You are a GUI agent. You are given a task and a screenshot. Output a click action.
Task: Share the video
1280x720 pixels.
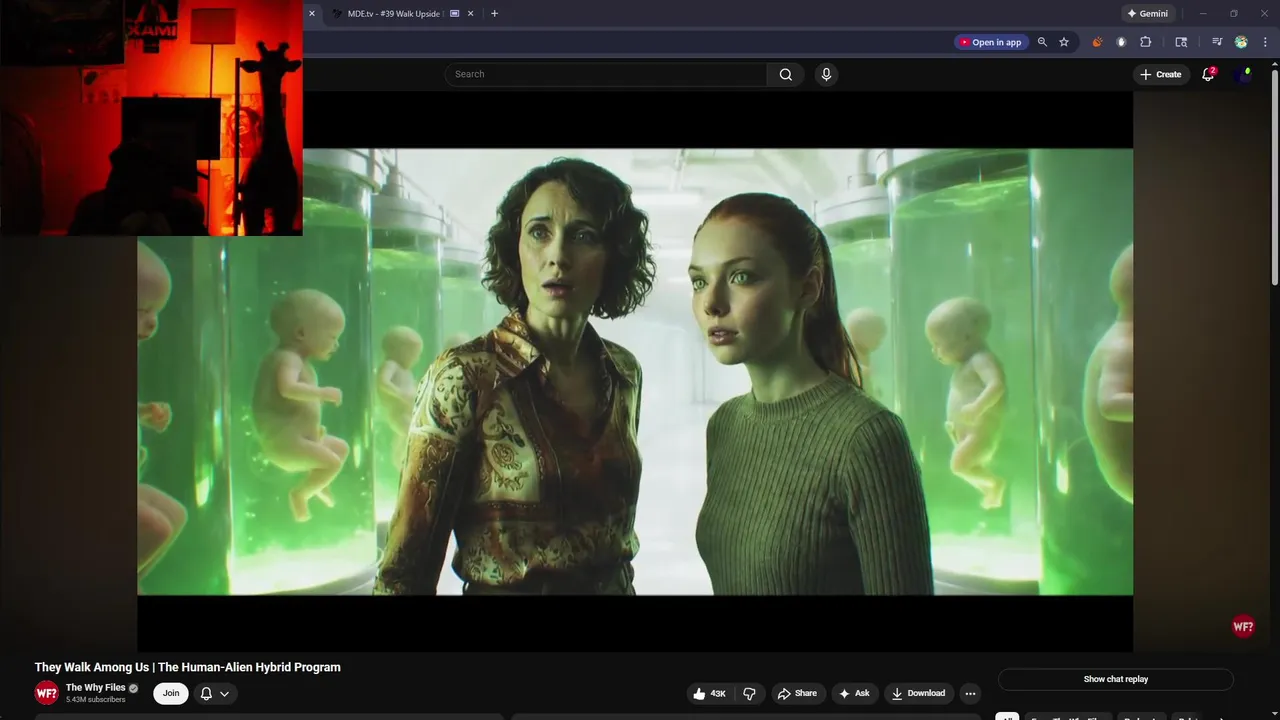pos(797,693)
